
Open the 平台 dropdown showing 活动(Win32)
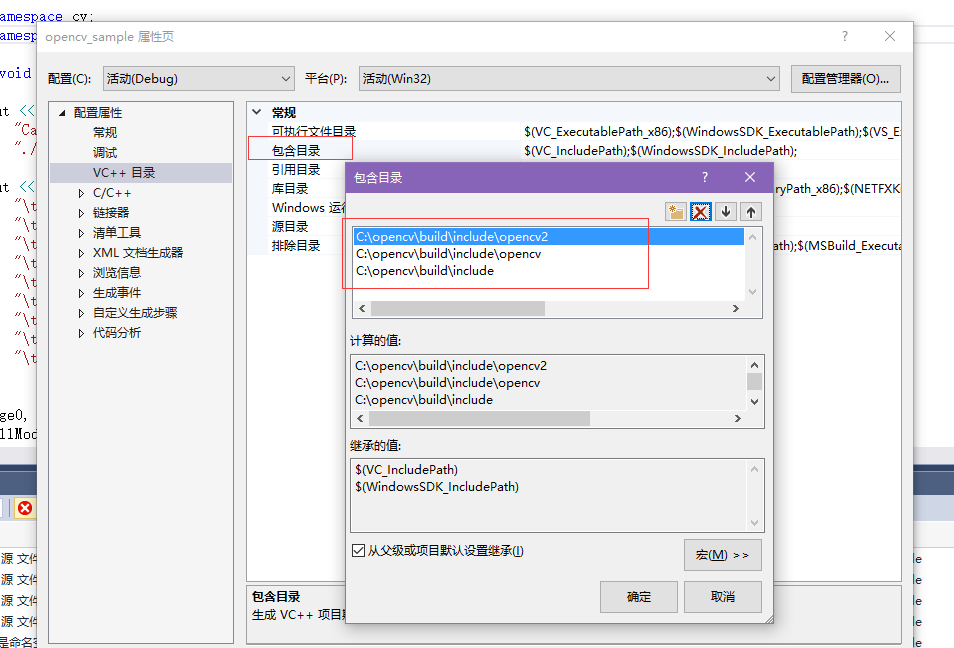[x=568, y=79]
